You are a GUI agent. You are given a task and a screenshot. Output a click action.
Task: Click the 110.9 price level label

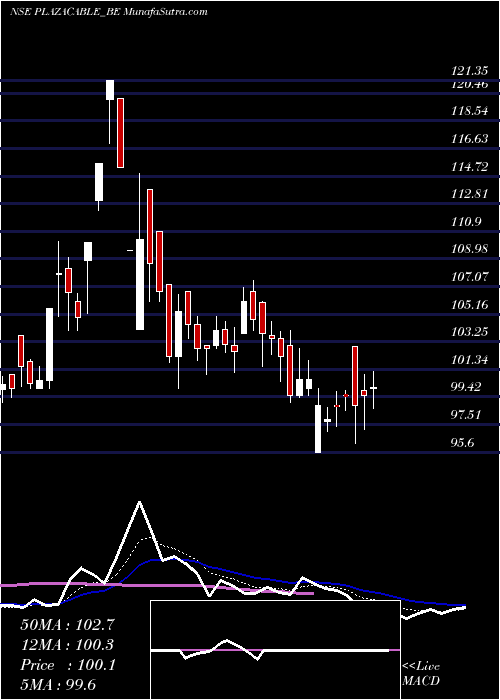click(466, 221)
